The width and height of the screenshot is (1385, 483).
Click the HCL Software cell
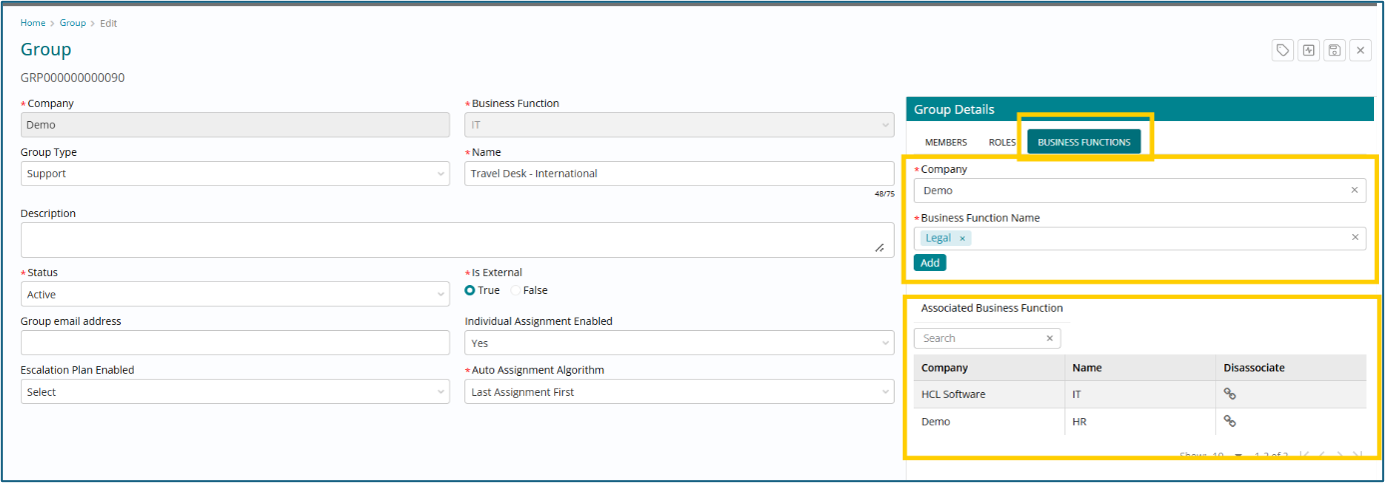point(989,394)
